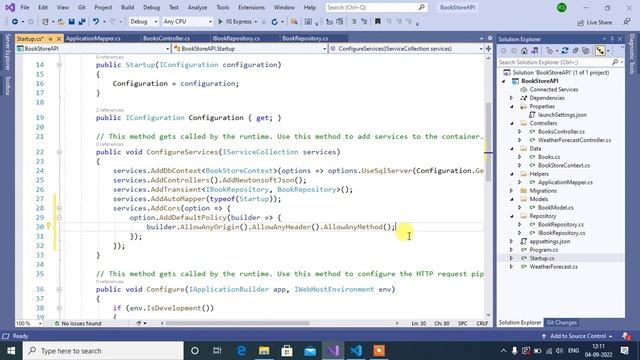Switch to the IBookRepository.cs tab
Screen dimensions: 640x360
point(236,38)
